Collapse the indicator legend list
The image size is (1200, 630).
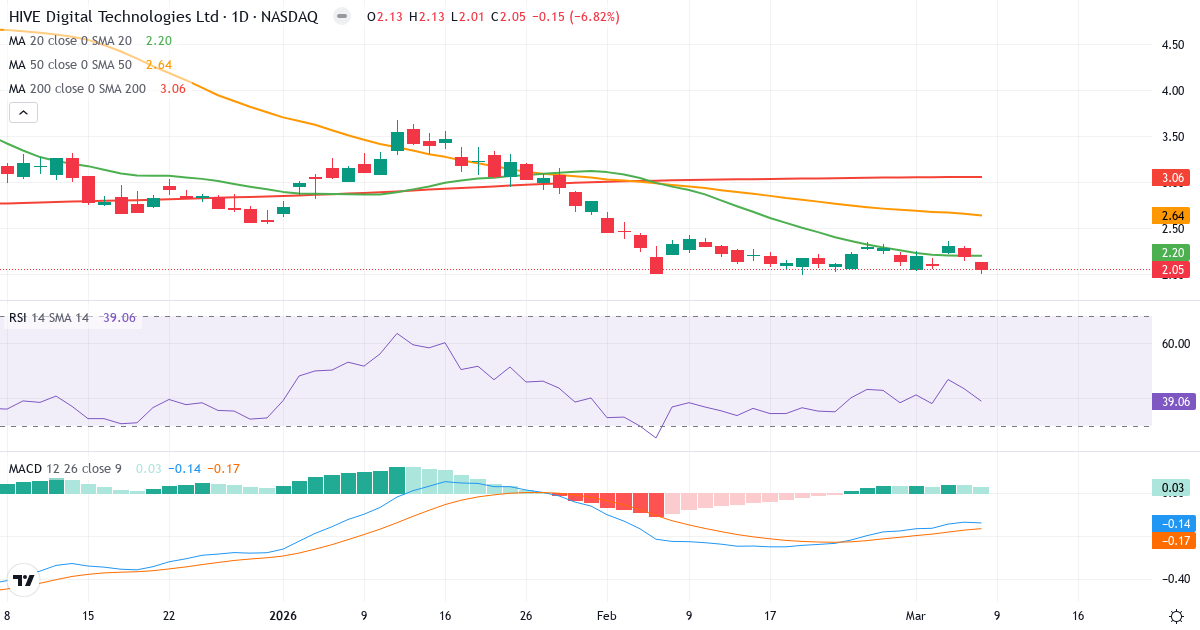22,112
